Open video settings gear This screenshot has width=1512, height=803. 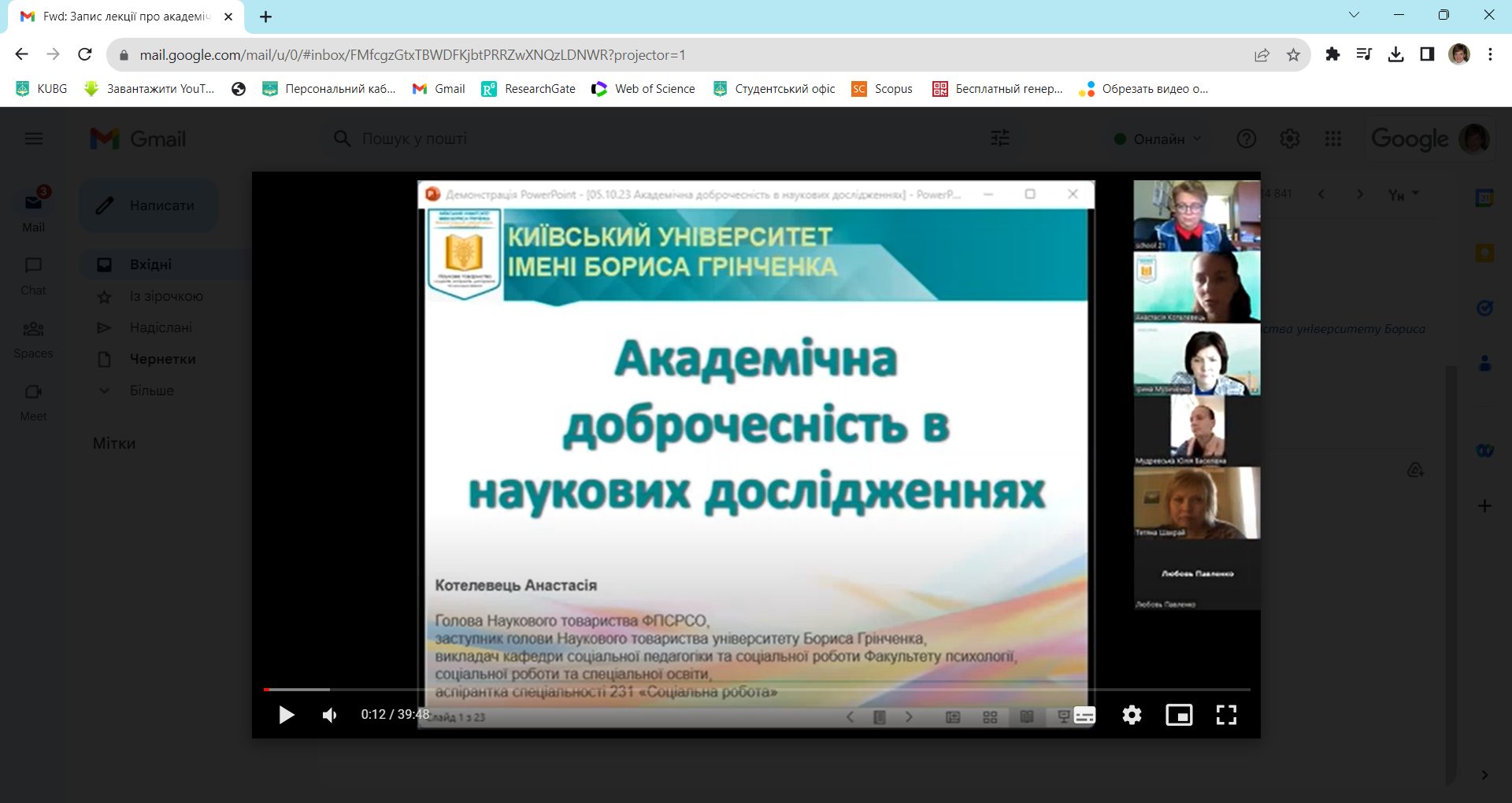pyautogui.click(x=1132, y=715)
